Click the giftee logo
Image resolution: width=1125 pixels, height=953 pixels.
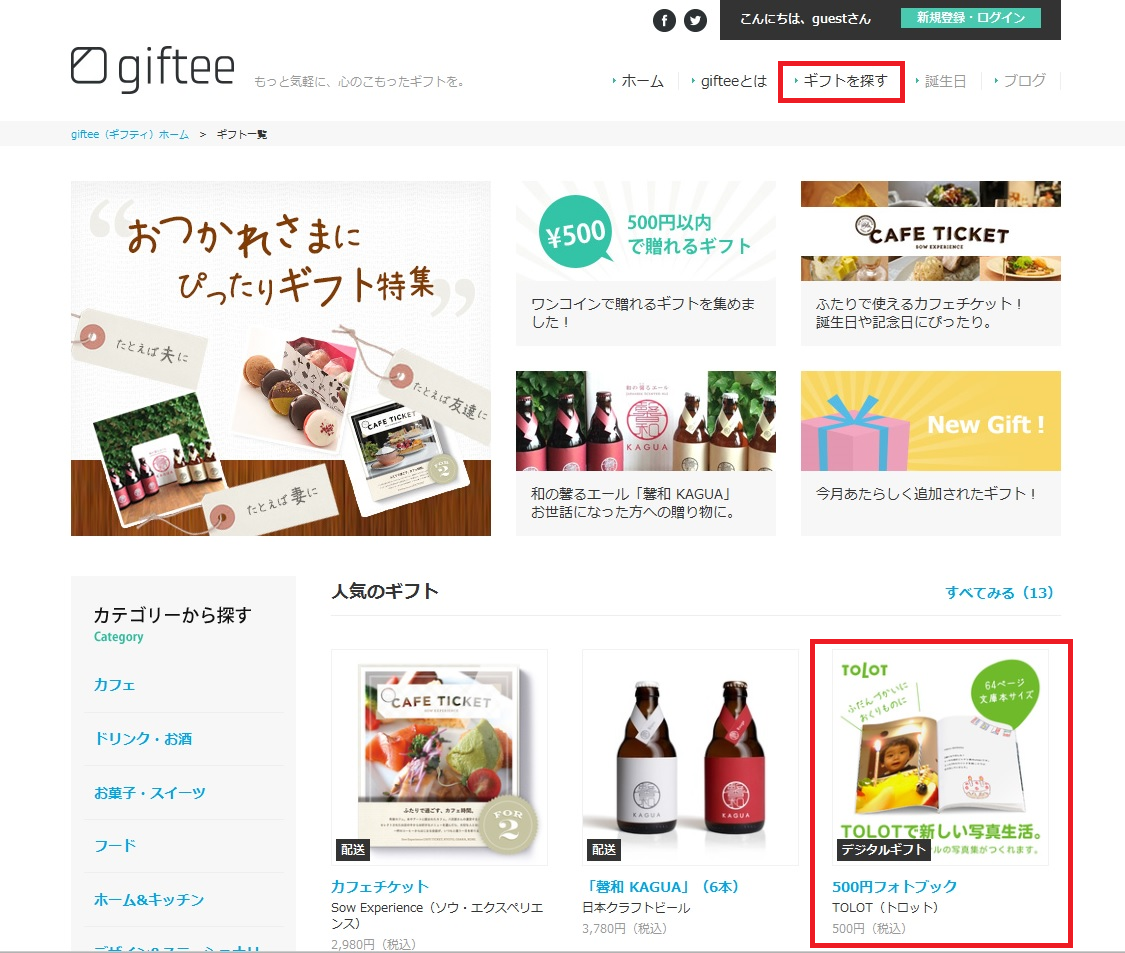pyautogui.click(x=153, y=68)
